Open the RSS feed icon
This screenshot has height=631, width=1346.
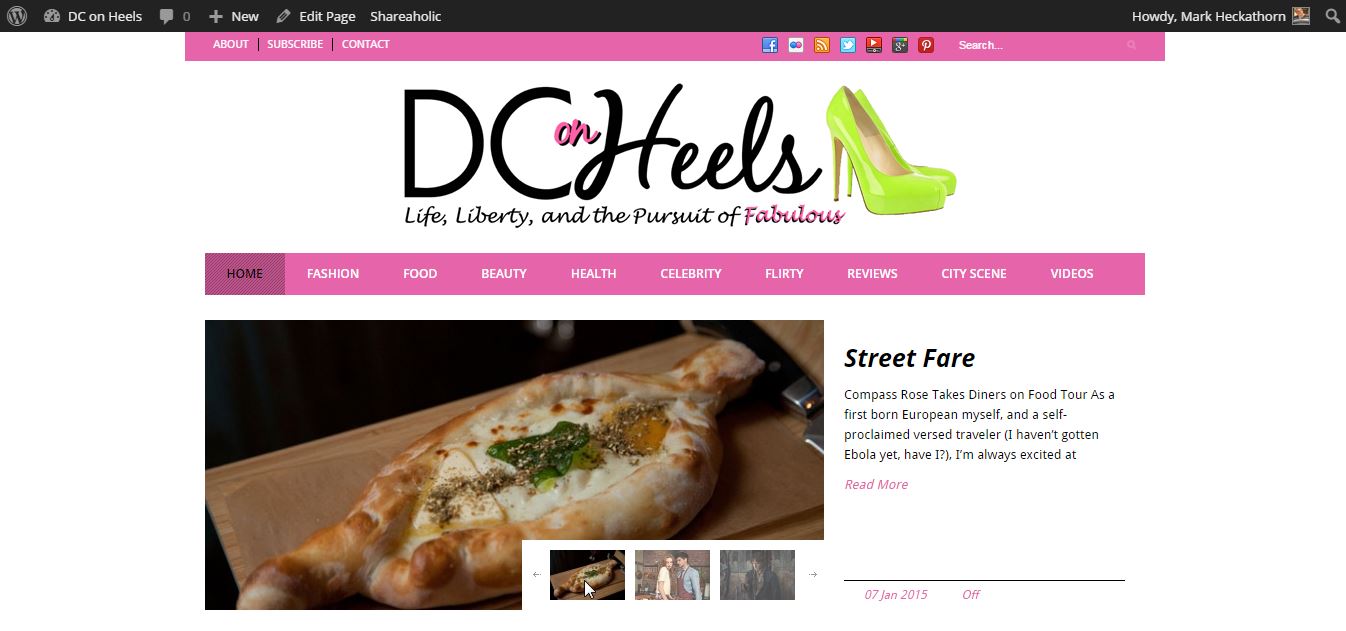[x=822, y=45]
